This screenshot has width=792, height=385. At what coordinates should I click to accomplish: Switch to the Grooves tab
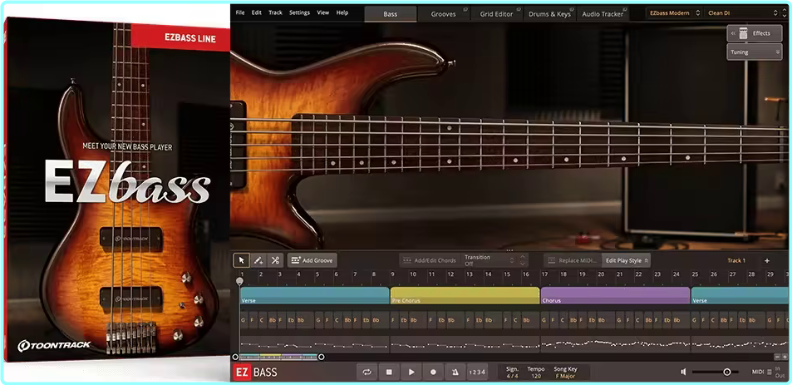pyautogui.click(x=443, y=14)
